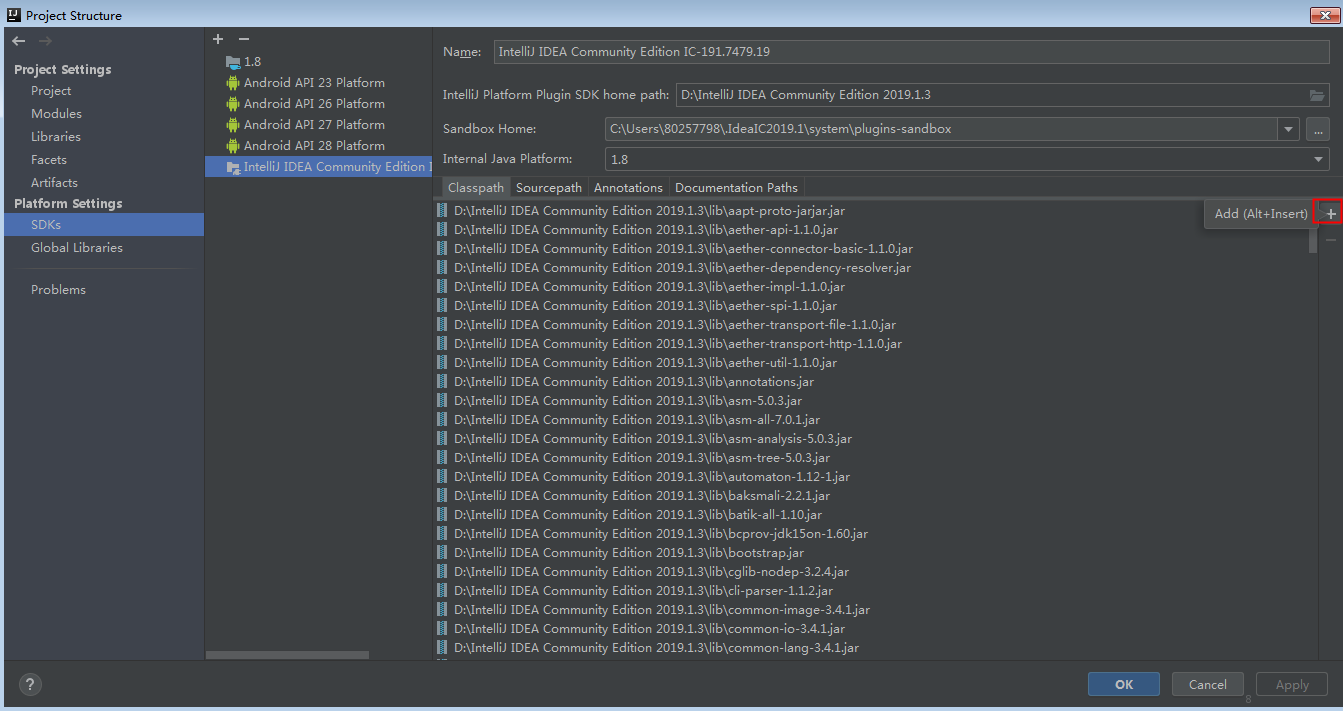Switch to the Sourcepath tab
Viewport: 1343px width, 711px height.
coord(549,187)
